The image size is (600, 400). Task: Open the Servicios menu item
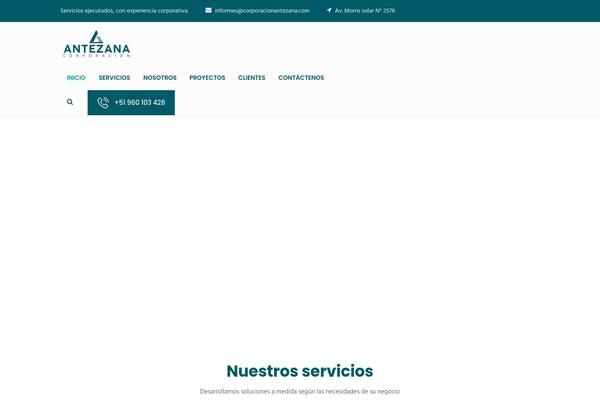114,78
